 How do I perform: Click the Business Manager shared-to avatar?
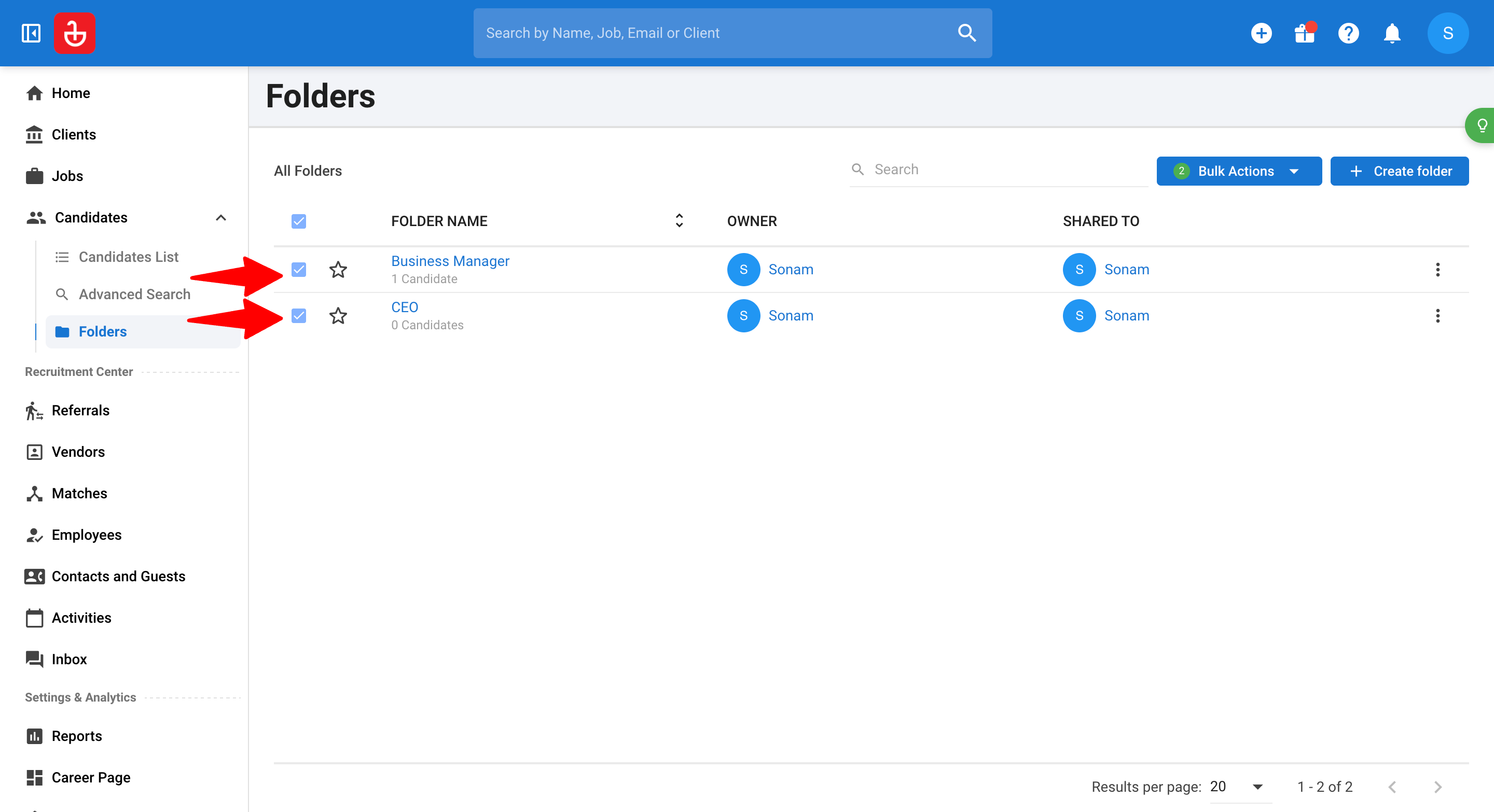[x=1079, y=270]
